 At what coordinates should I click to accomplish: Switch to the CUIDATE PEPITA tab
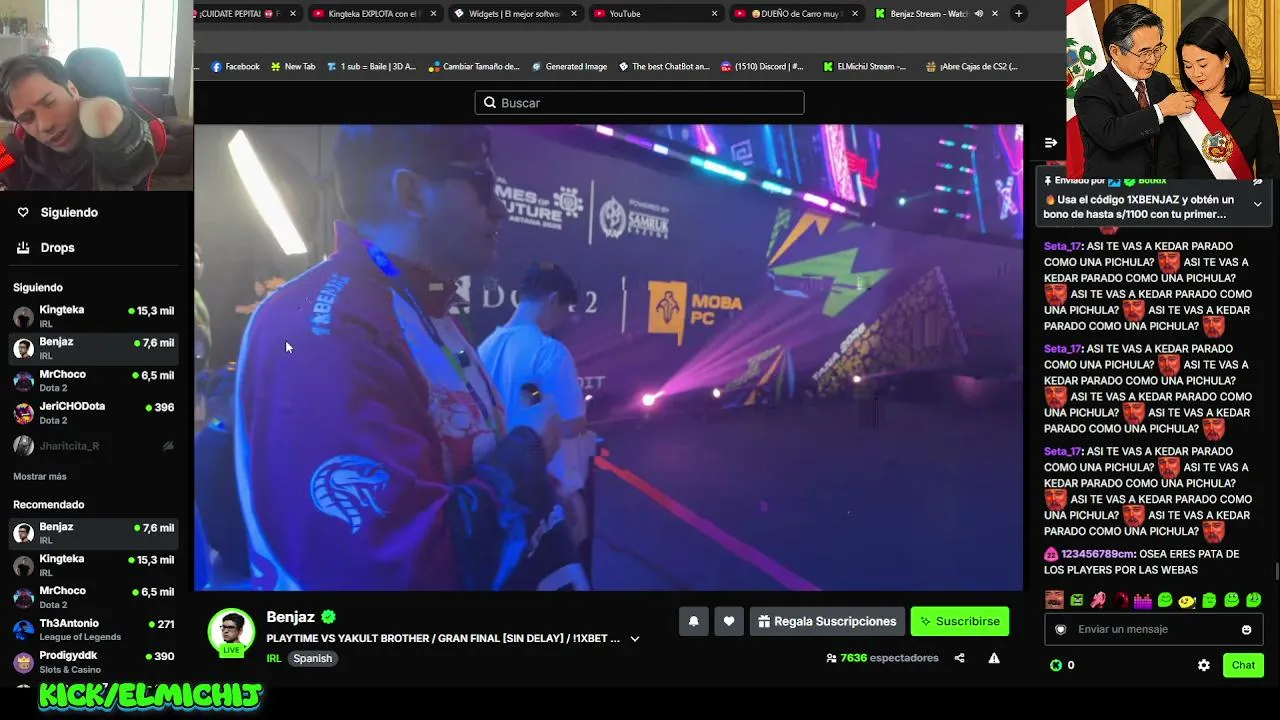pos(250,14)
